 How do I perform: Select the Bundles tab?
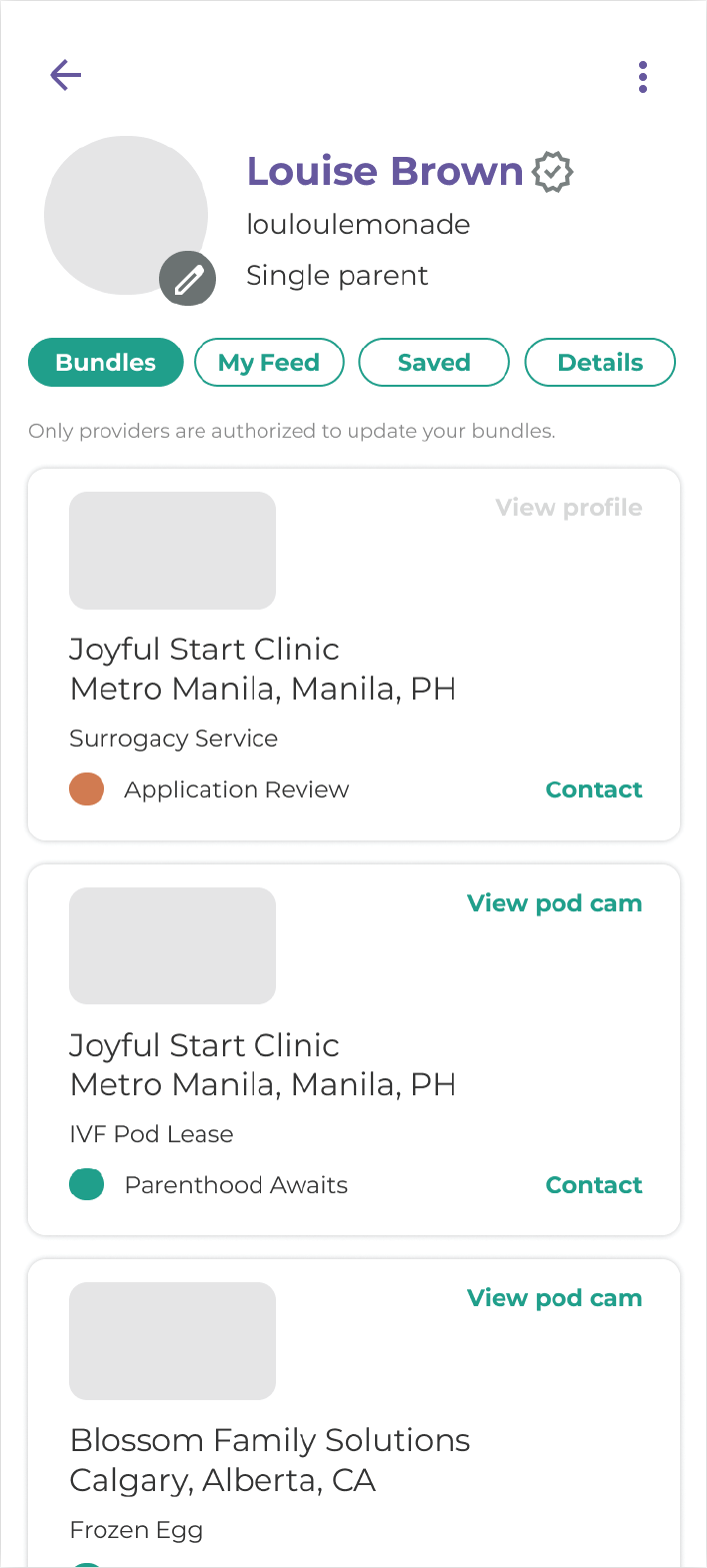106,363
